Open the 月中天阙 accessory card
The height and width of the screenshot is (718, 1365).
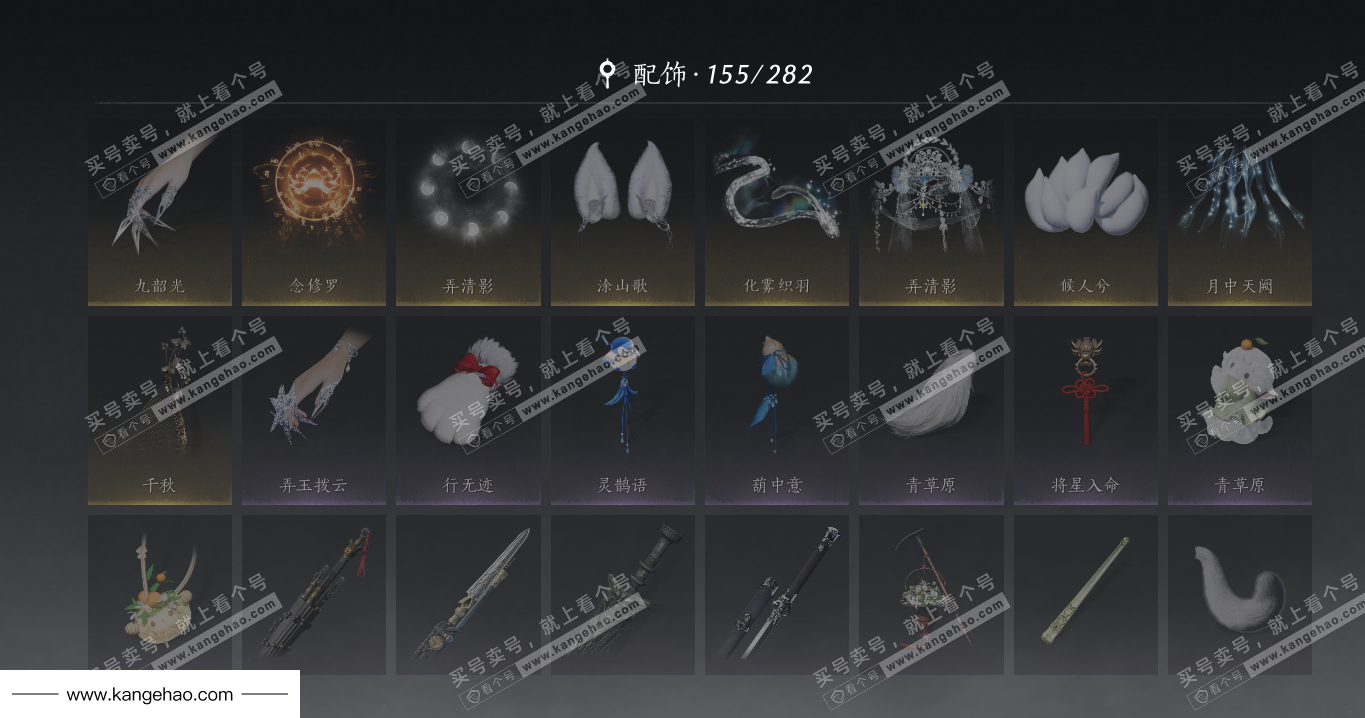tap(1240, 213)
